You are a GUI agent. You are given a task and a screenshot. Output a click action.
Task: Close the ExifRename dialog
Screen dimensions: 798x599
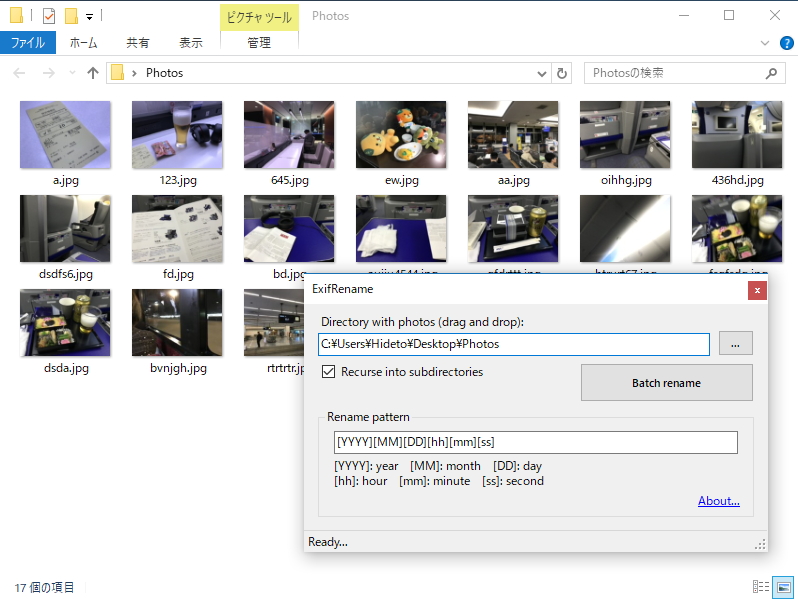pyautogui.click(x=757, y=291)
